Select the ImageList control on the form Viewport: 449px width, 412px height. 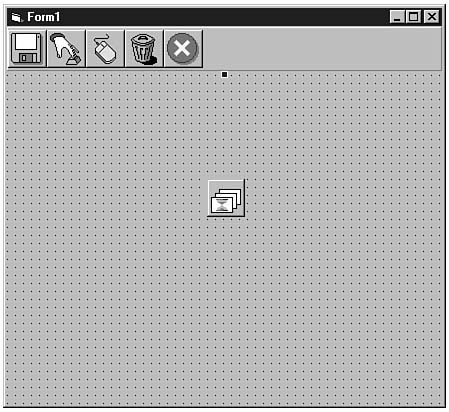(226, 198)
